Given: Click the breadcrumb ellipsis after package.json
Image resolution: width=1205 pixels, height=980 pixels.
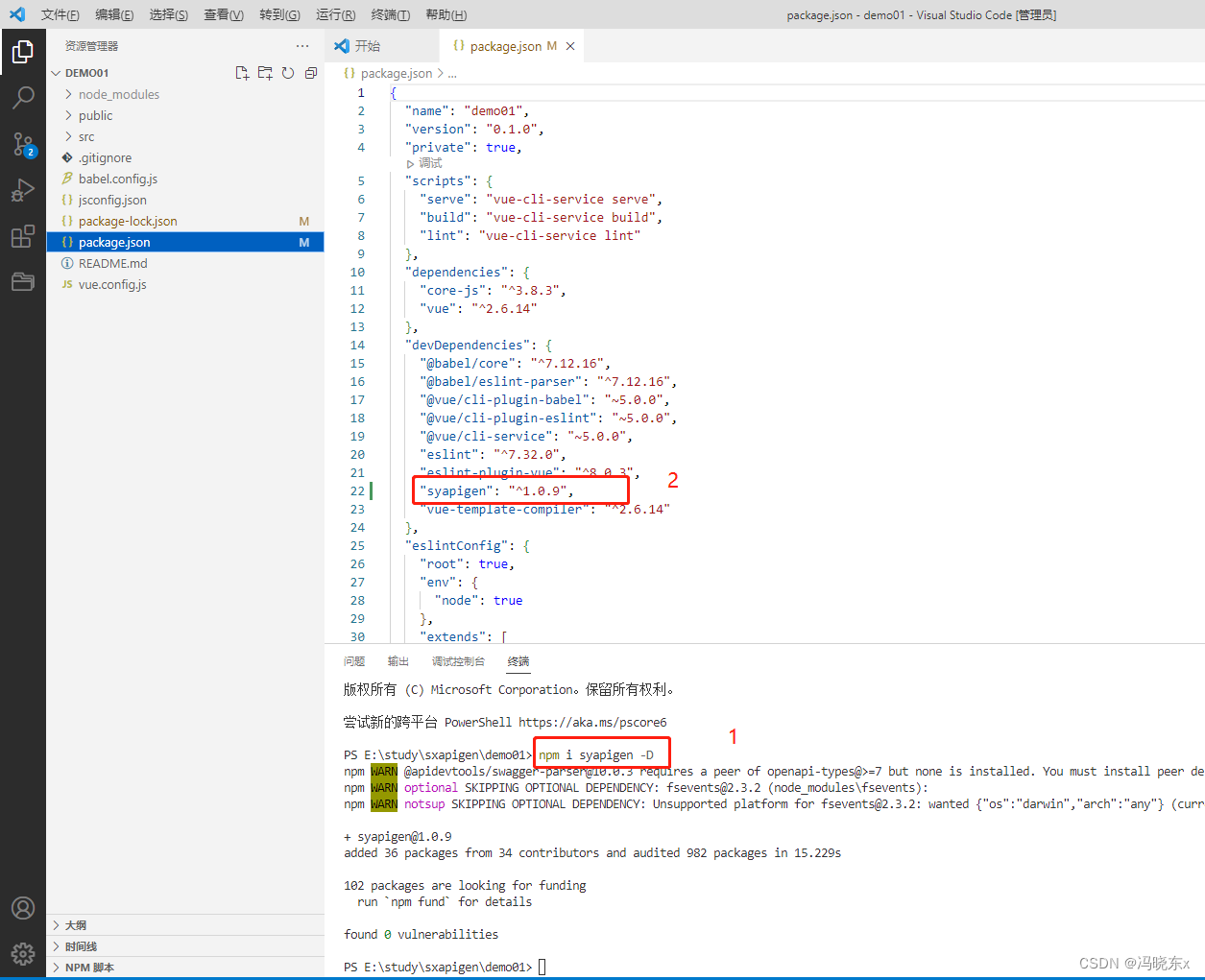Looking at the screenshot, I should pos(452,74).
